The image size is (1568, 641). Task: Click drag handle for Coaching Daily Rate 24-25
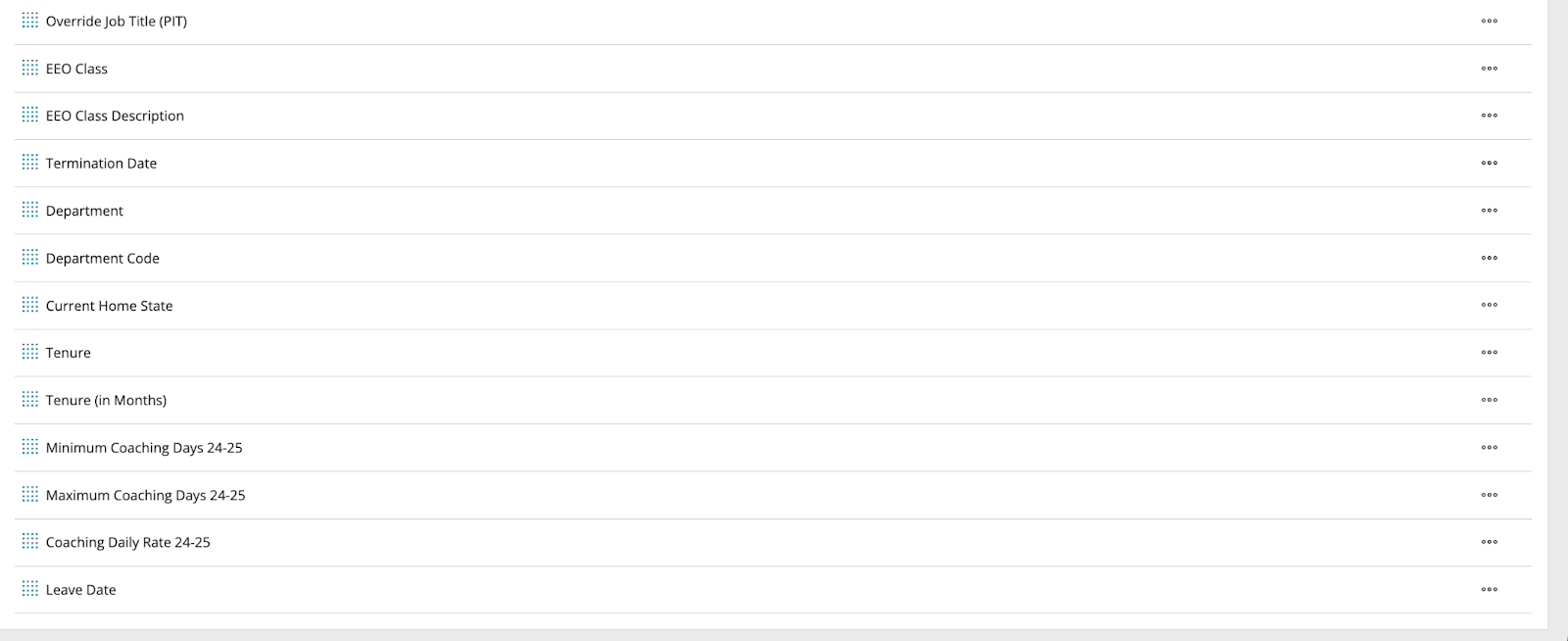point(30,541)
